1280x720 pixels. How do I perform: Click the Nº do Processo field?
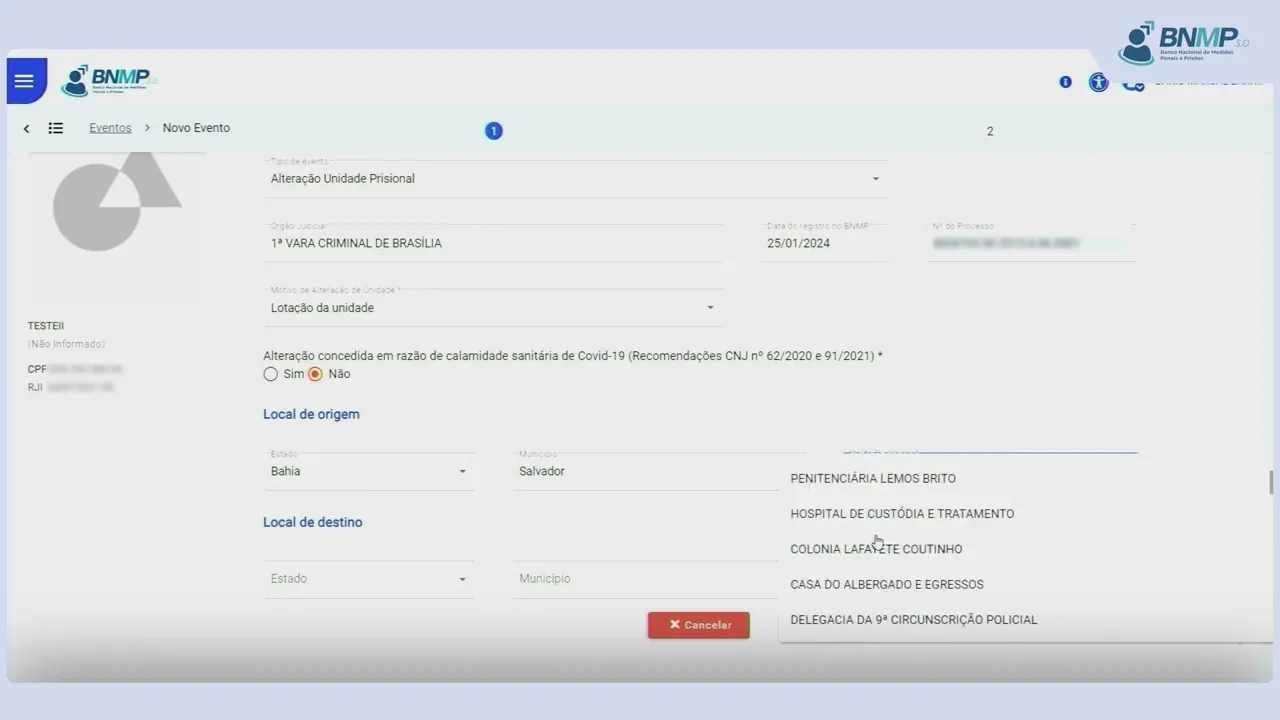click(x=1031, y=243)
